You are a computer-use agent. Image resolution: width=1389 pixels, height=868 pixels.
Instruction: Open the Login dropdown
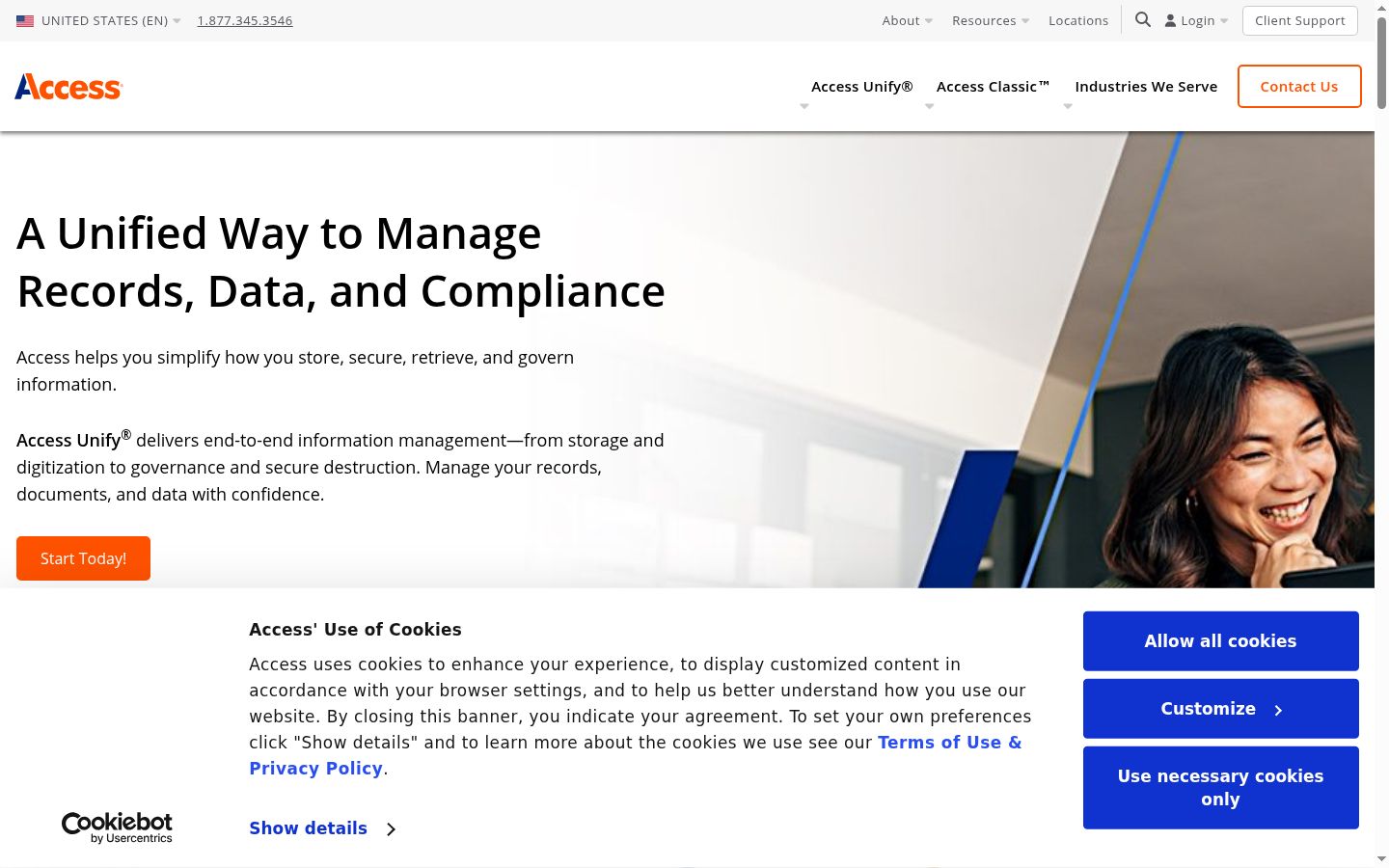[1196, 20]
